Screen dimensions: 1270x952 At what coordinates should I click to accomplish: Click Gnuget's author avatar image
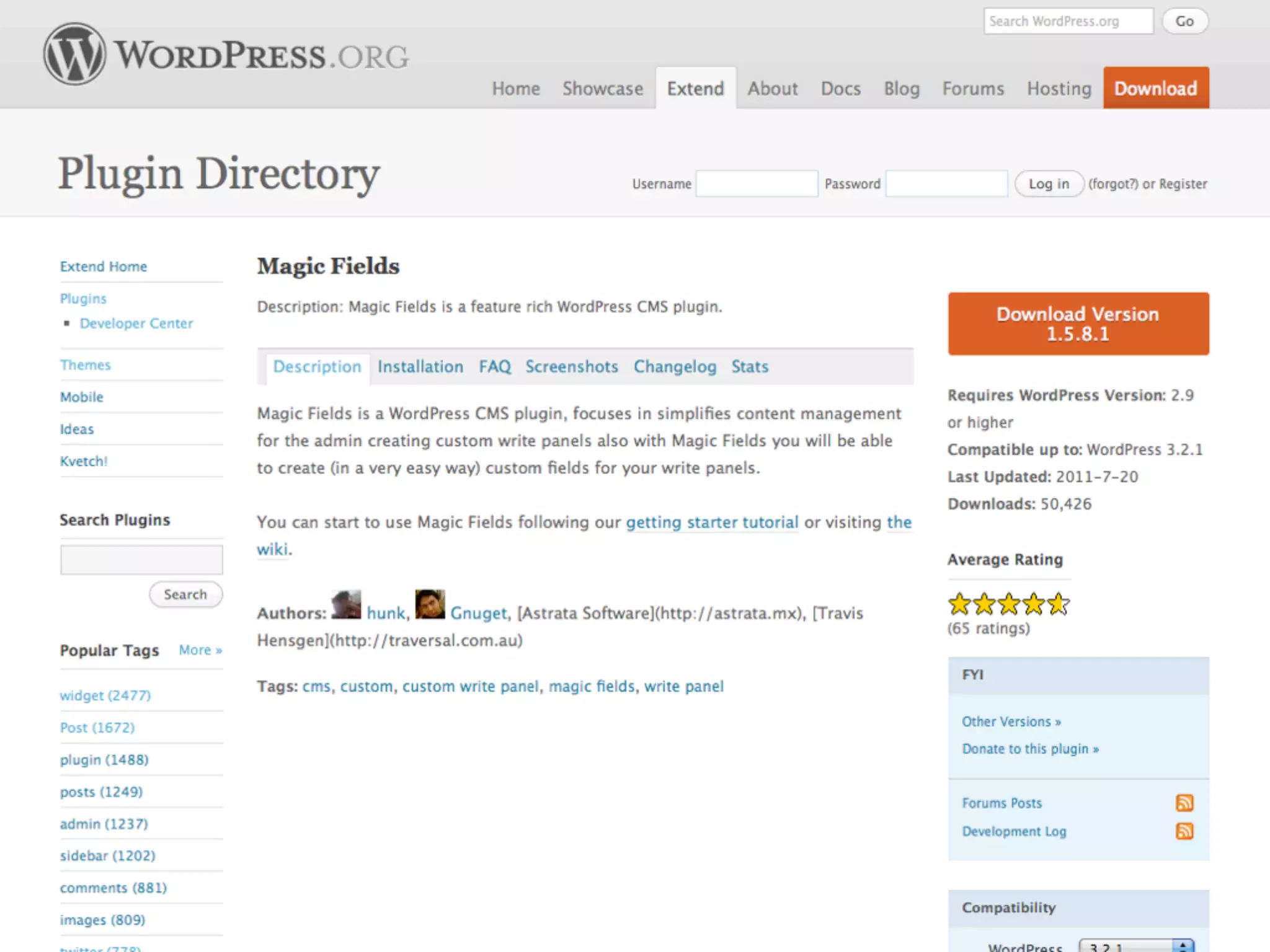click(430, 604)
